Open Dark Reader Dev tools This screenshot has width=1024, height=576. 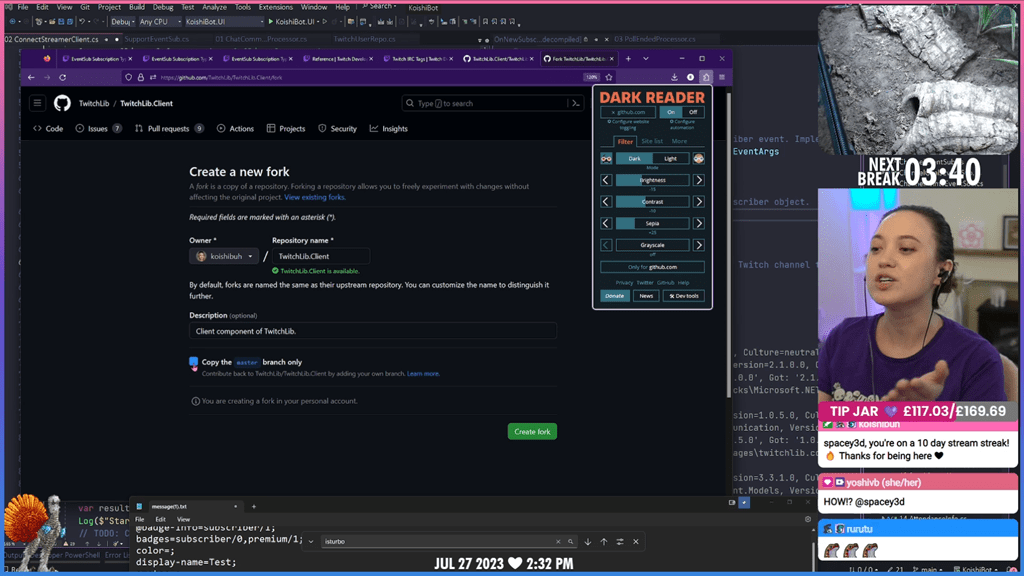coord(684,296)
